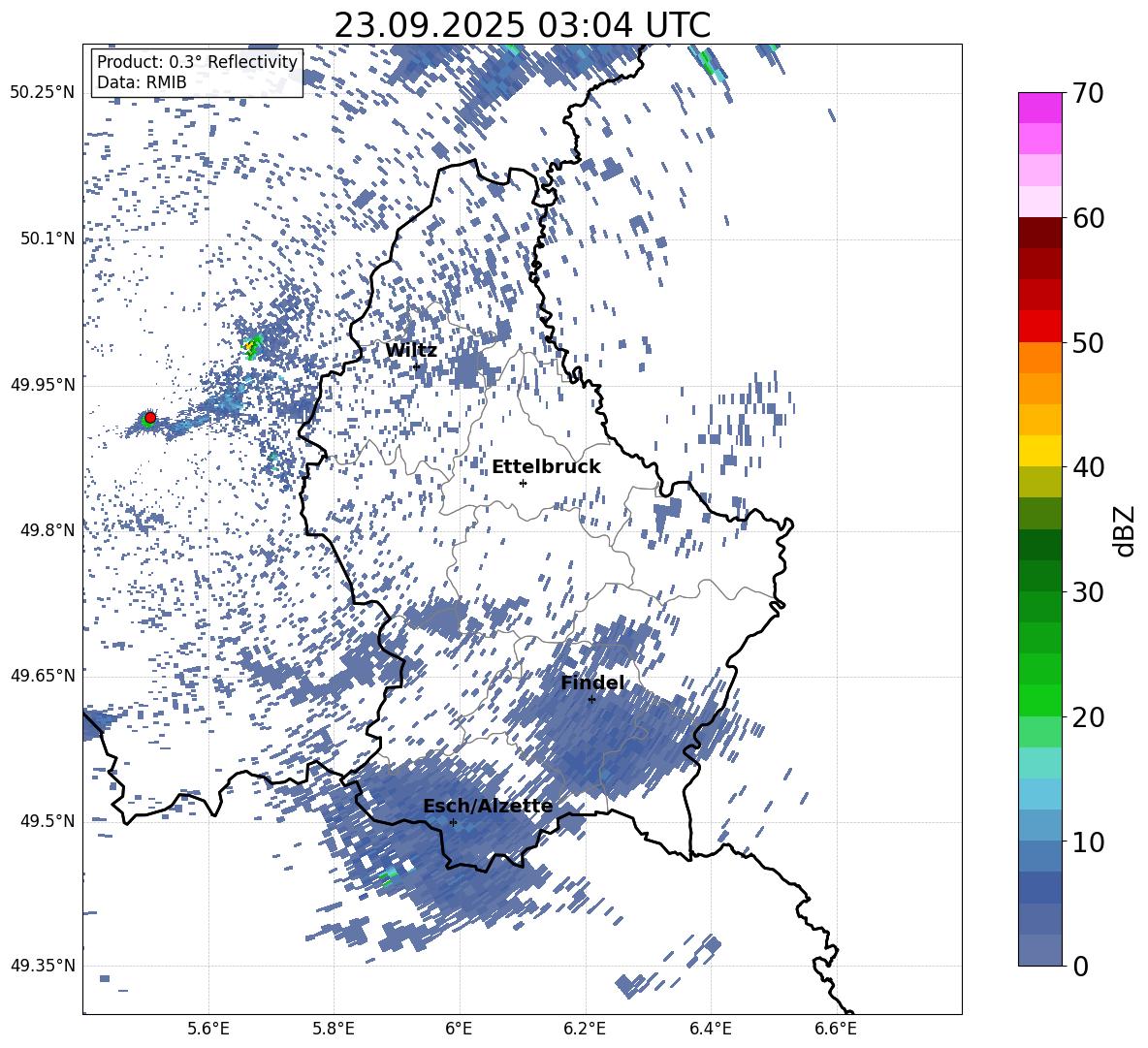
Task: Click the orange swatch just below 50
Action: point(1039,358)
